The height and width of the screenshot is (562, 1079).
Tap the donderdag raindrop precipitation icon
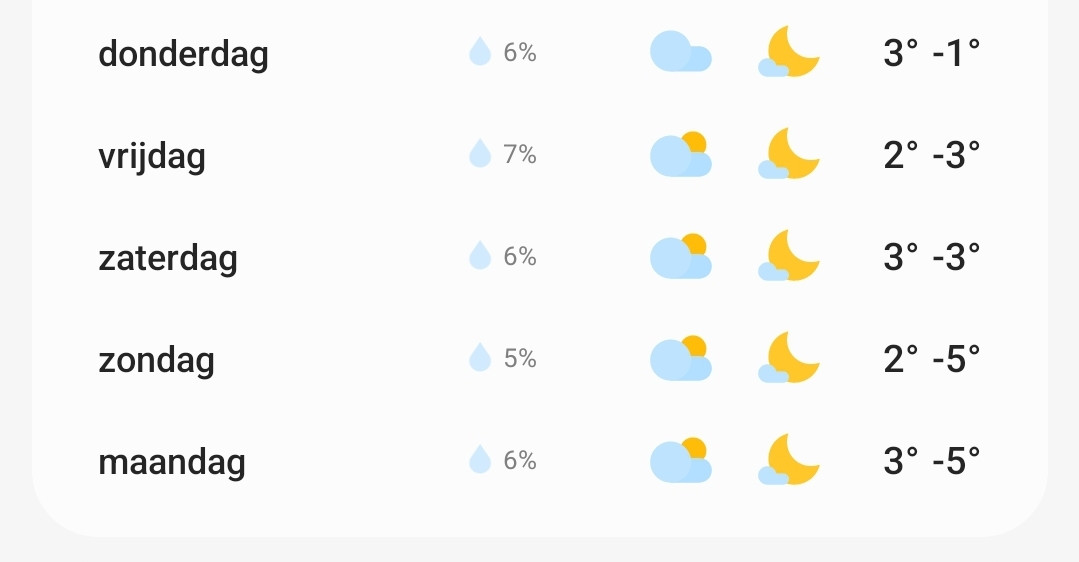[480, 52]
